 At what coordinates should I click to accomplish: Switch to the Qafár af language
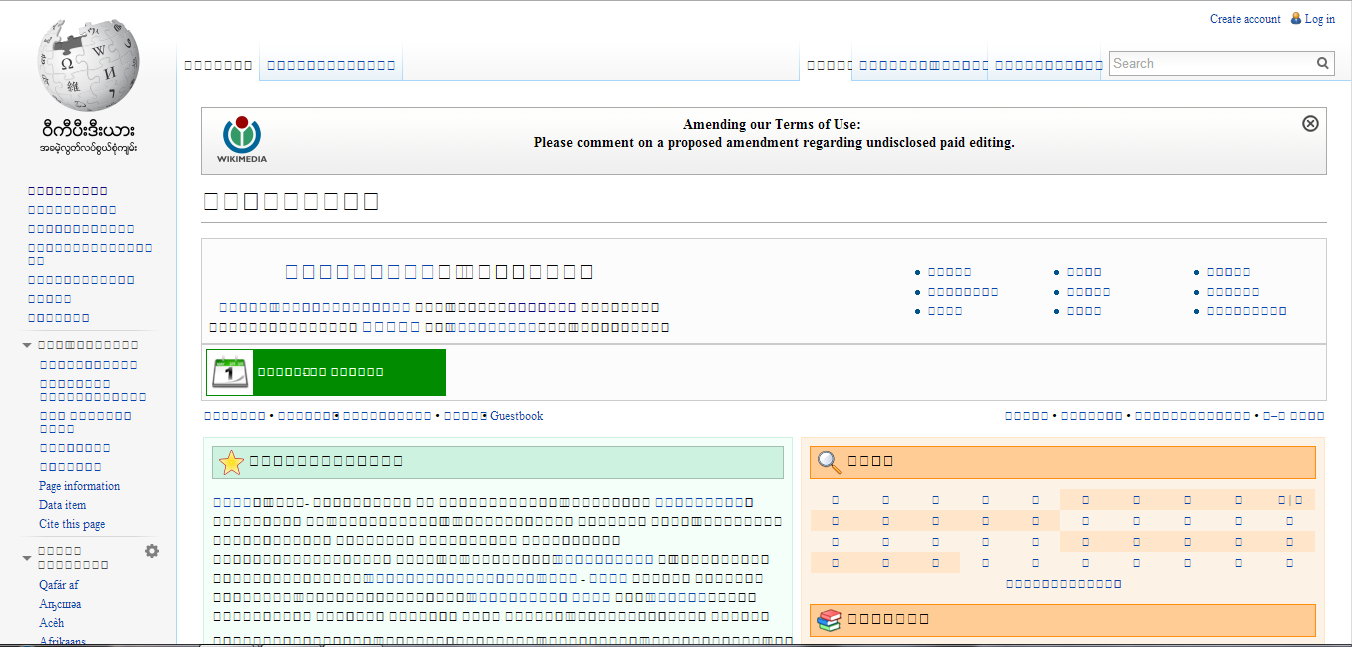(59, 585)
